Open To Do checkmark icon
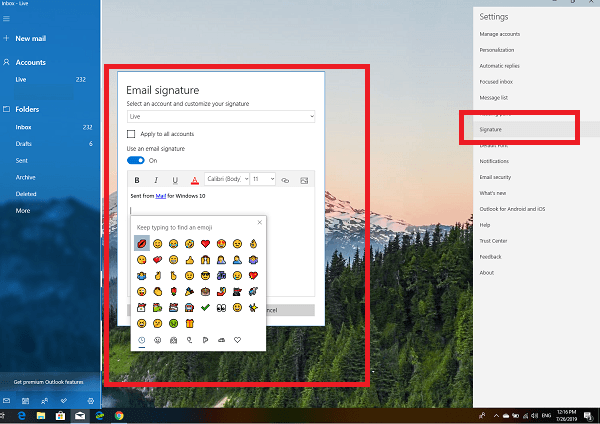The width and height of the screenshot is (600, 424). coord(64,401)
